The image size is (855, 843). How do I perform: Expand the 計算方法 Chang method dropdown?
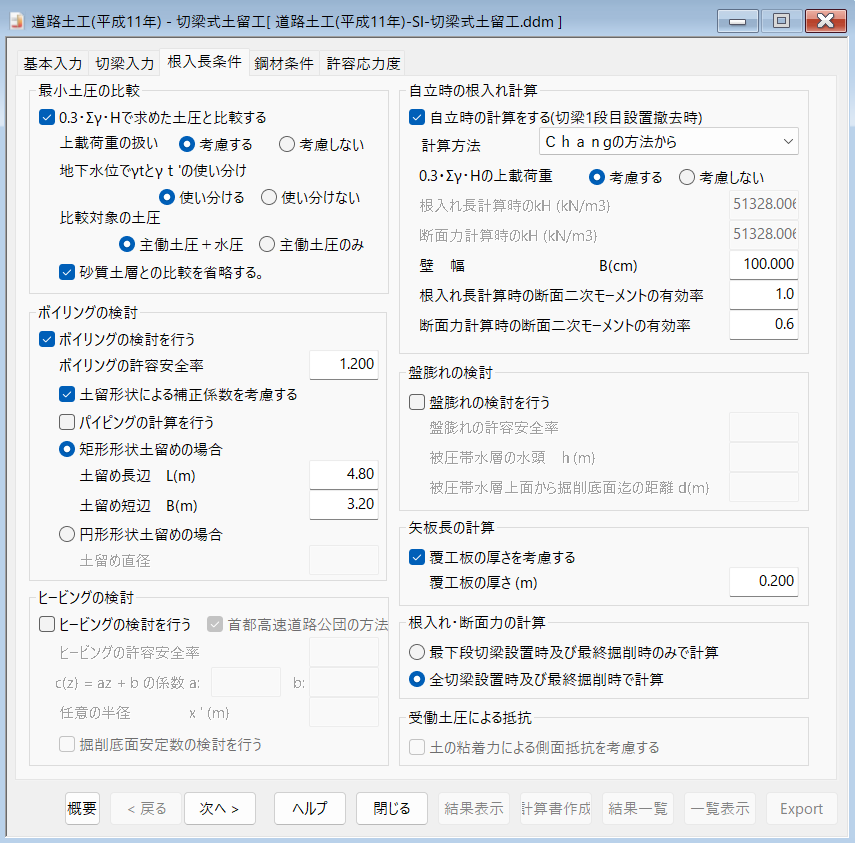pyautogui.click(x=668, y=142)
